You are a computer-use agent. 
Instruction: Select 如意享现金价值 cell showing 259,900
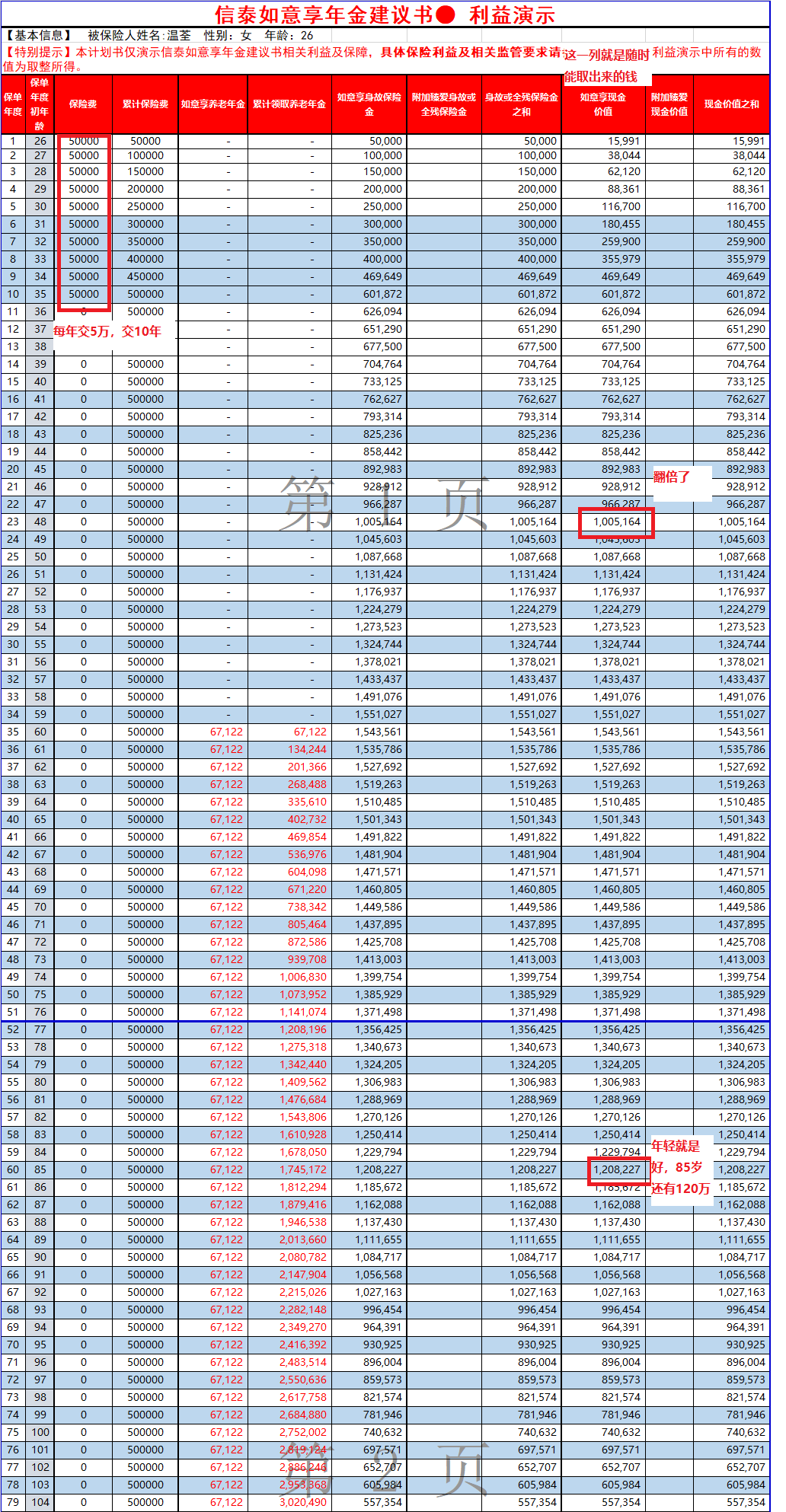603,241
